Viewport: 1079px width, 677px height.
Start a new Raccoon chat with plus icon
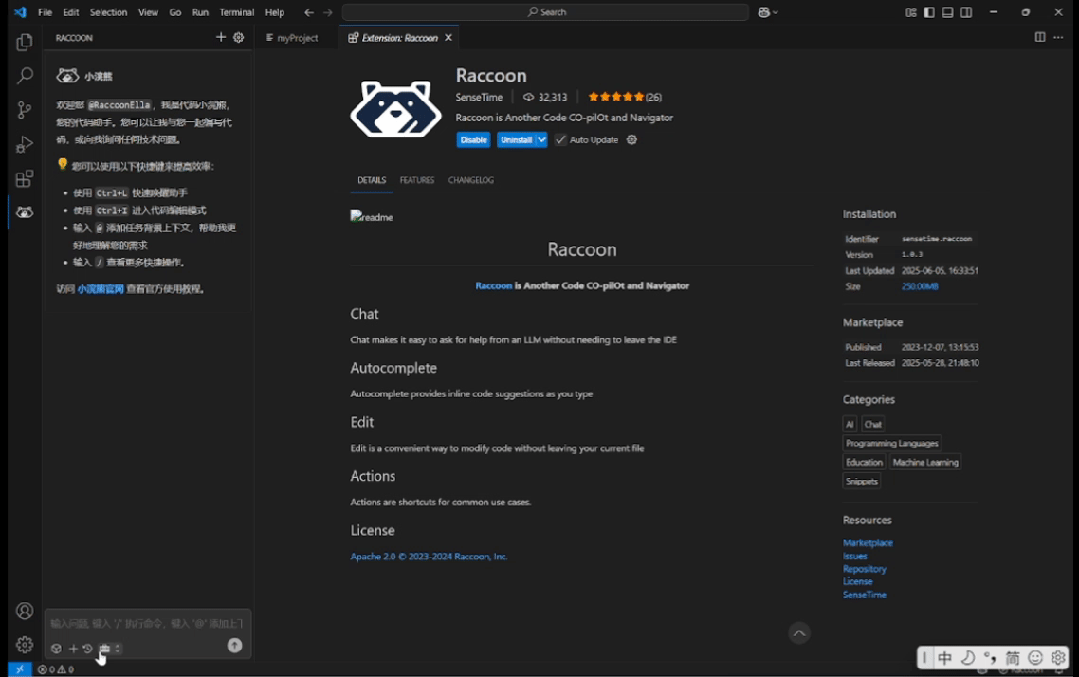point(220,37)
